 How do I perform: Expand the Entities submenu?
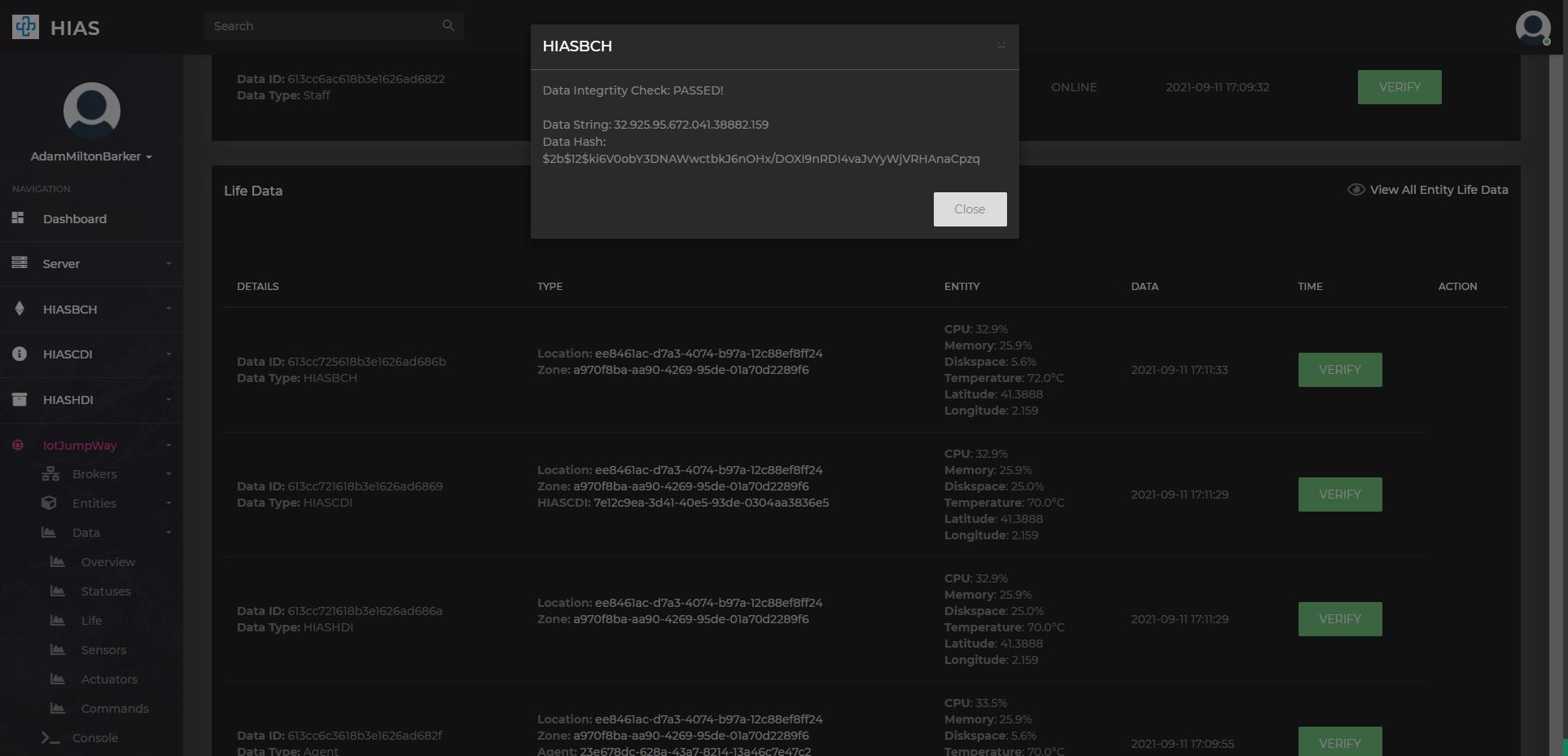pos(169,503)
